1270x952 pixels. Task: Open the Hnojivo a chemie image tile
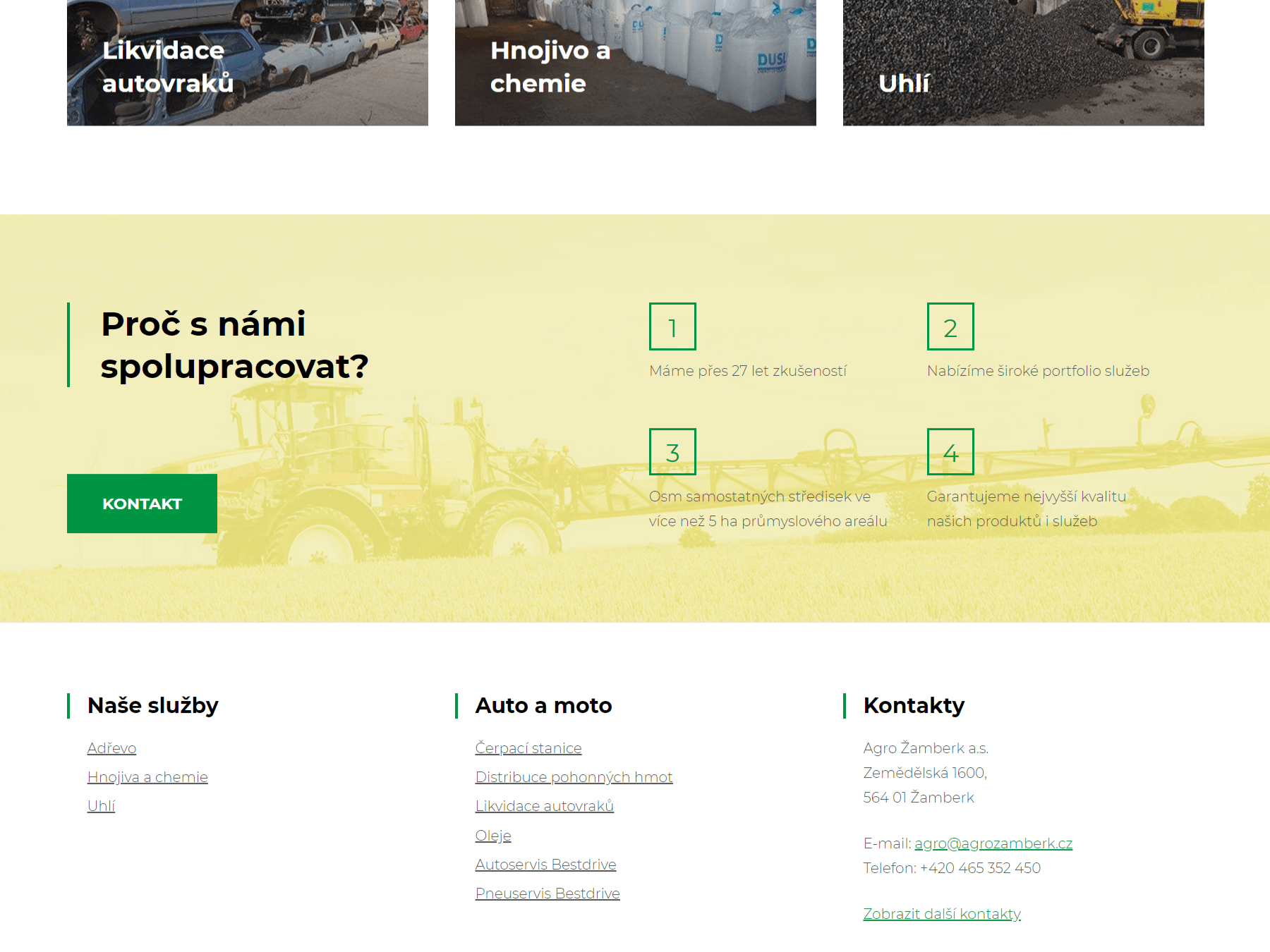635,63
